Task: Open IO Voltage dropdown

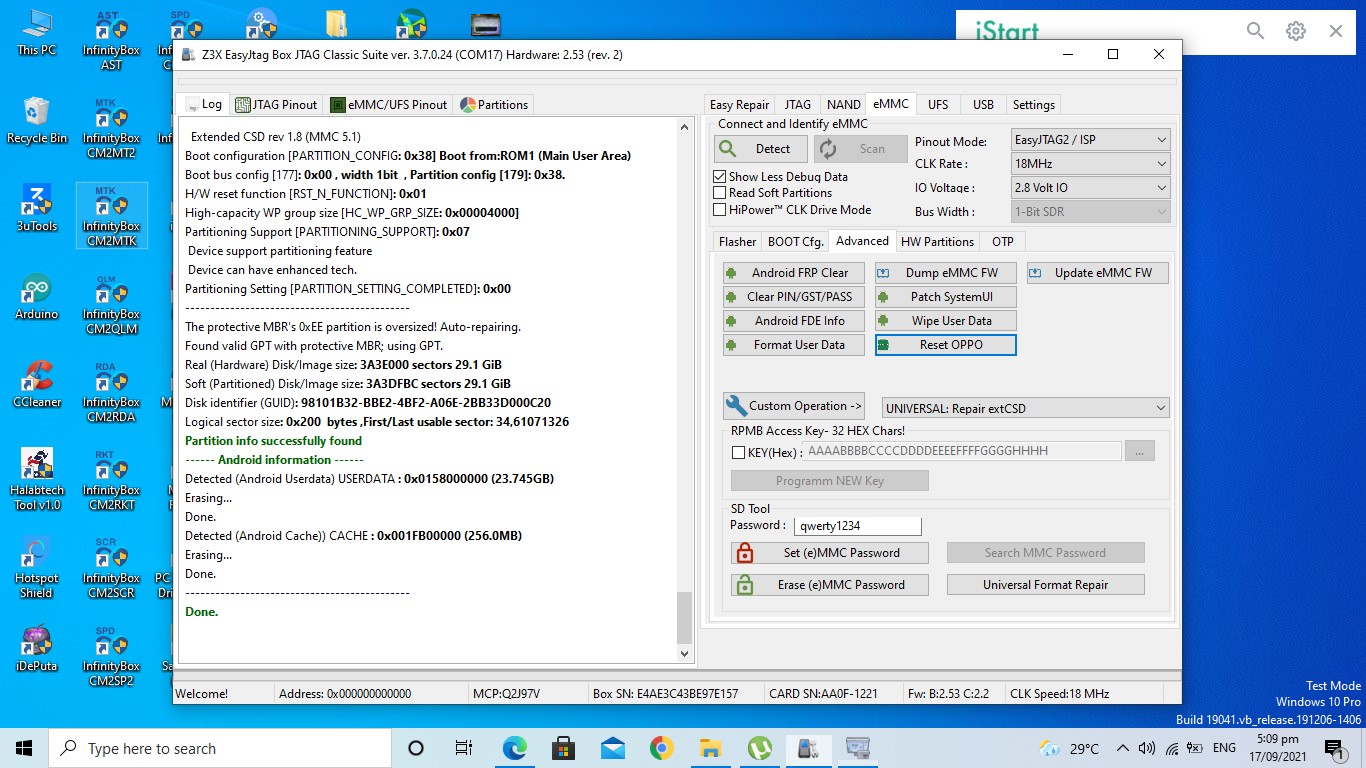Action: (x=1090, y=188)
